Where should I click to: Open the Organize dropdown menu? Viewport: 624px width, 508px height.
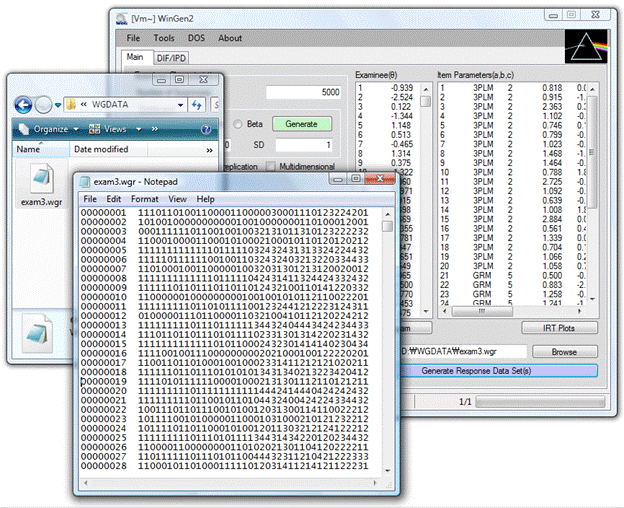click(76, 129)
